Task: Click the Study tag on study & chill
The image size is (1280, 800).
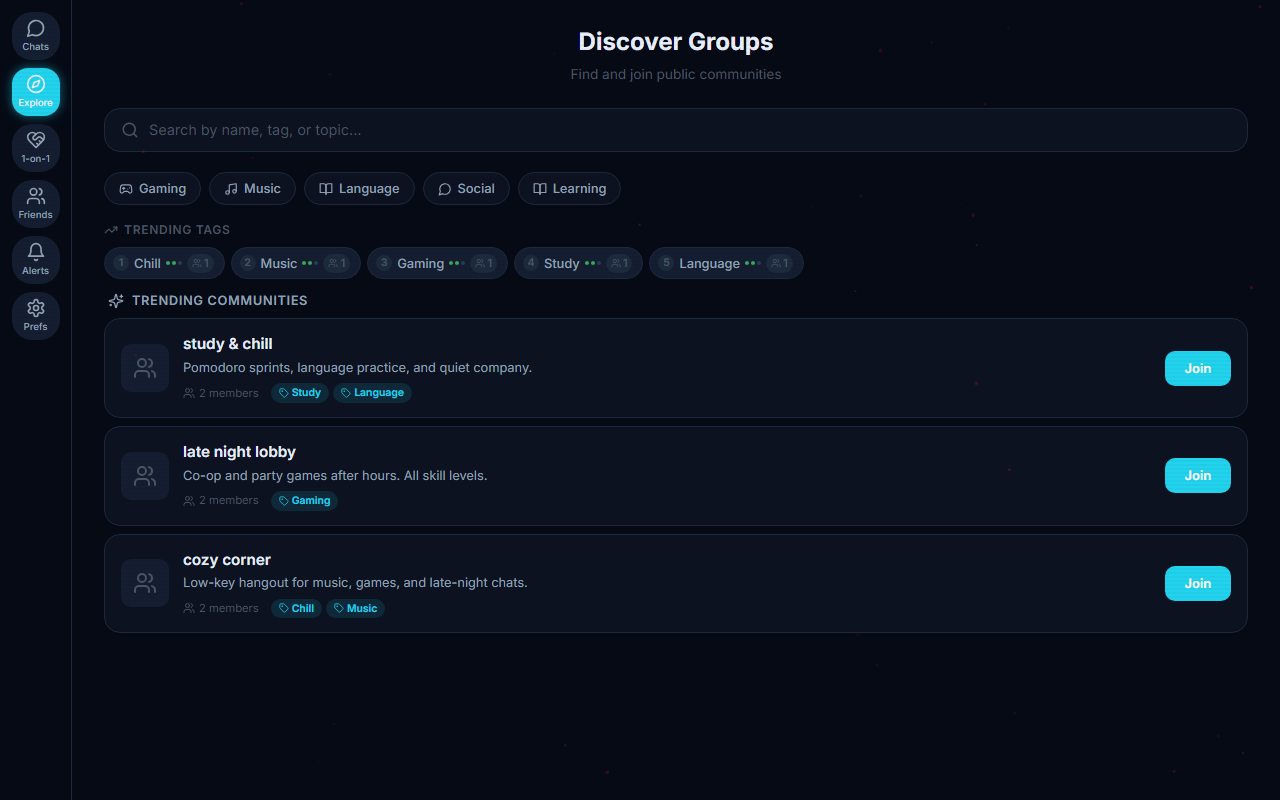Action: click(x=299, y=393)
